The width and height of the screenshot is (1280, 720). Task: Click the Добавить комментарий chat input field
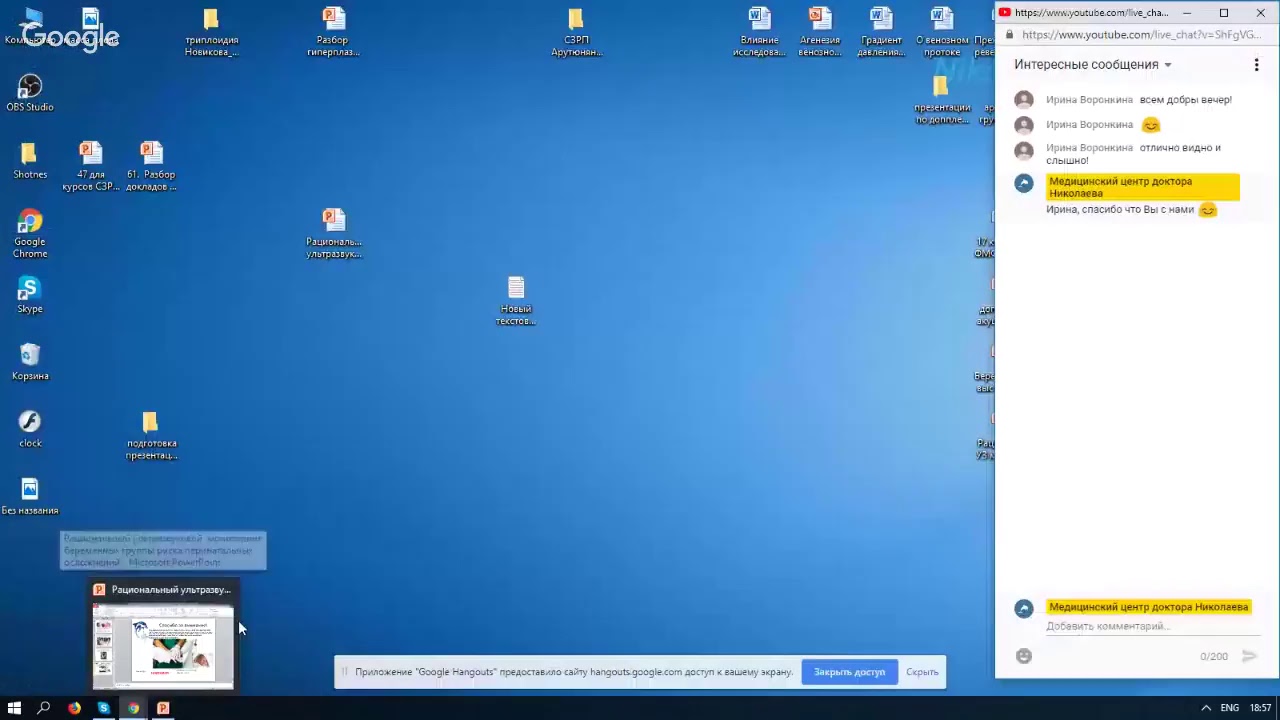tap(1151, 626)
